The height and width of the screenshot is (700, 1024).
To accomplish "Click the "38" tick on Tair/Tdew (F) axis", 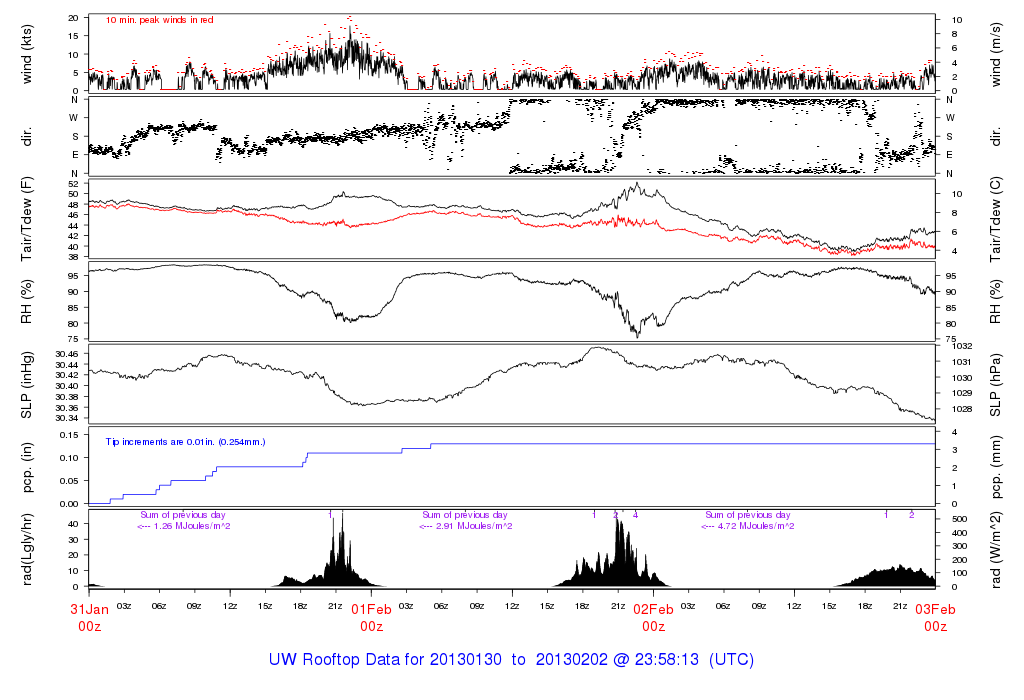I will point(73,257).
